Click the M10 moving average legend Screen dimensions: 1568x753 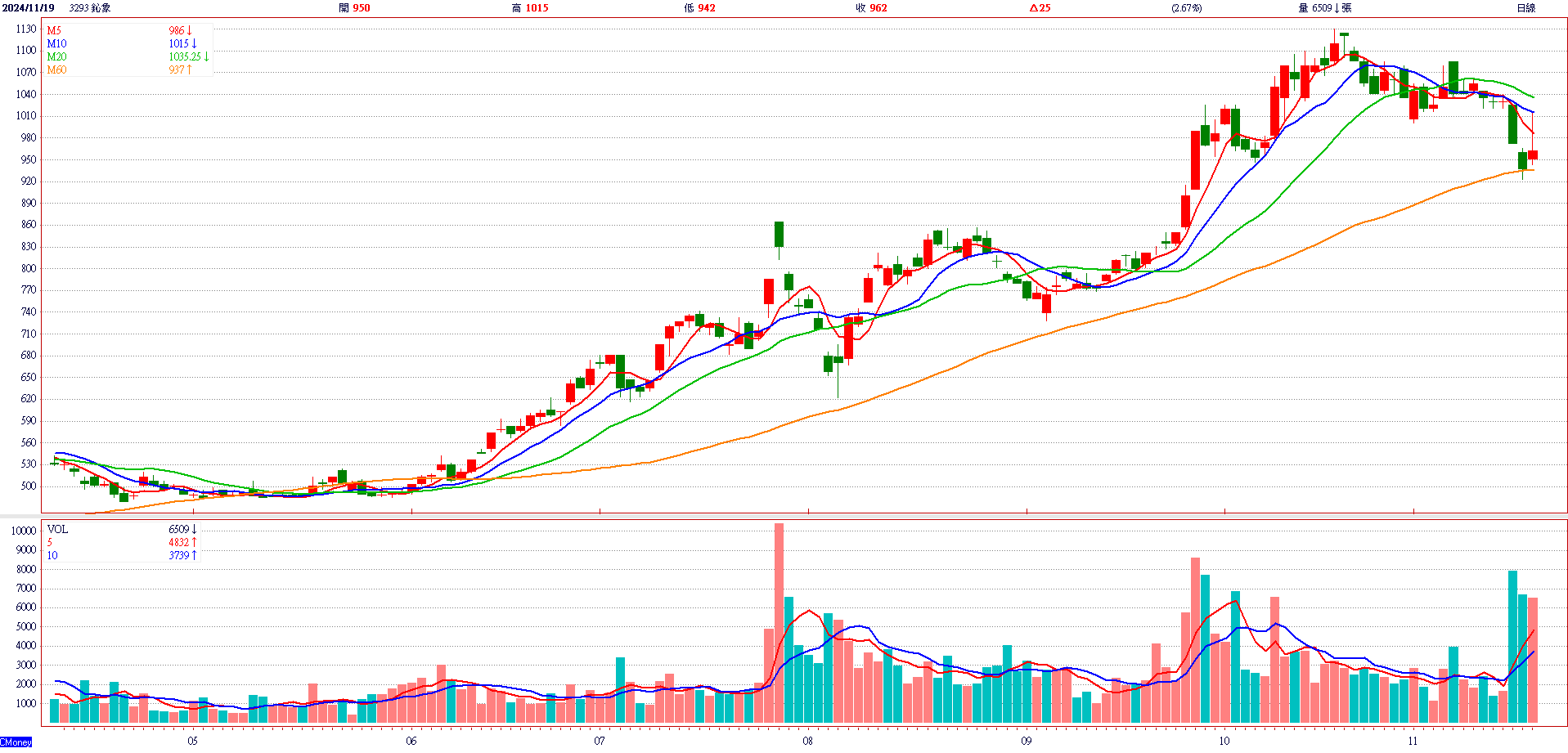coord(56,43)
